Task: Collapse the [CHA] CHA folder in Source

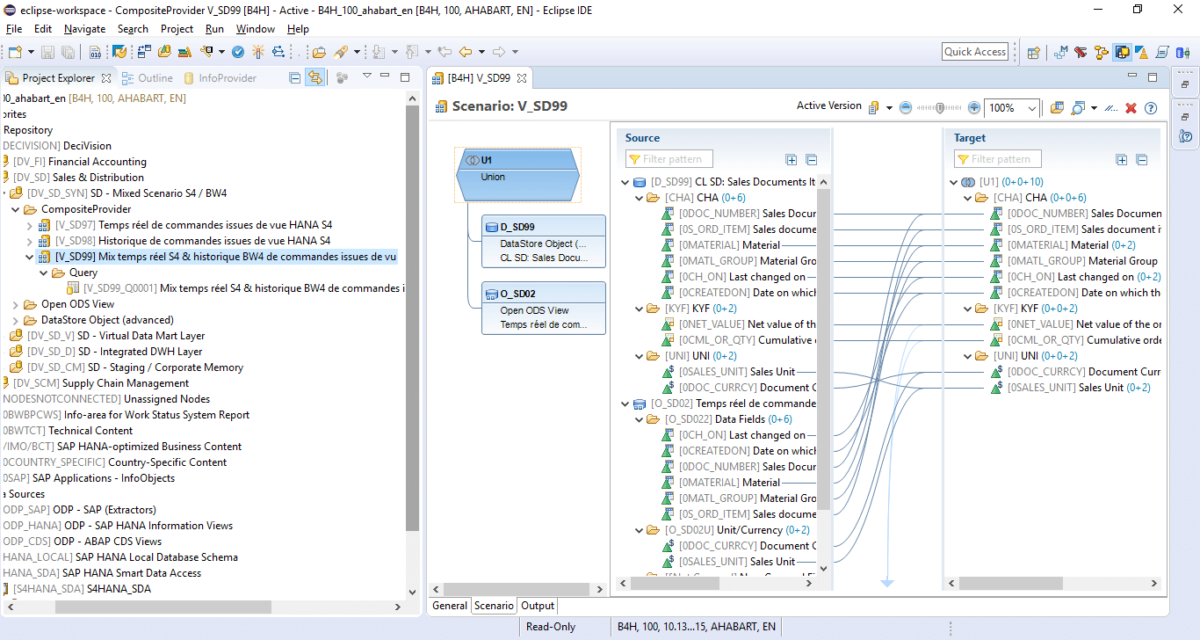Action: (639, 197)
